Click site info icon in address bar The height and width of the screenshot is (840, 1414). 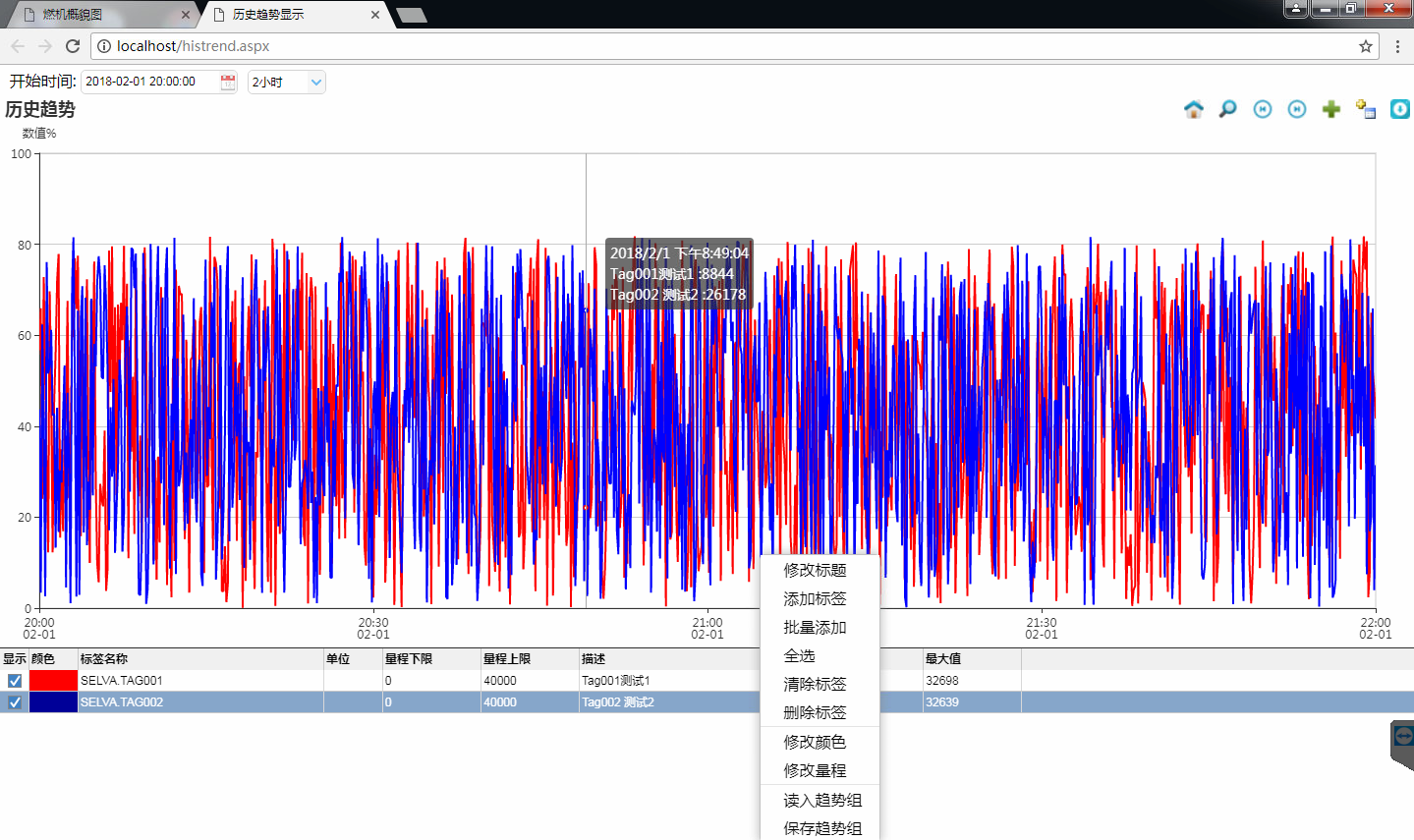pyautogui.click(x=104, y=46)
